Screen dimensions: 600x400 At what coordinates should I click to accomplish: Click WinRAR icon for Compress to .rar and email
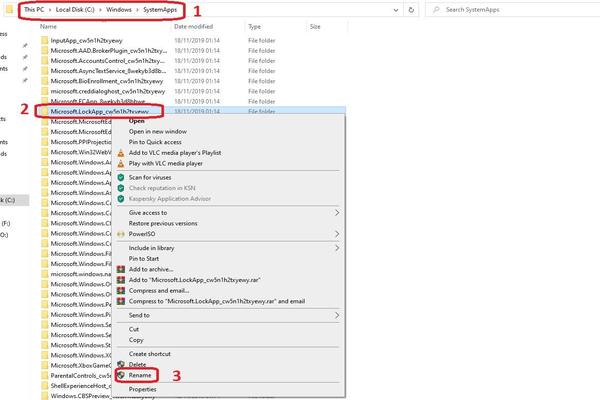pyautogui.click(x=121, y=302)
